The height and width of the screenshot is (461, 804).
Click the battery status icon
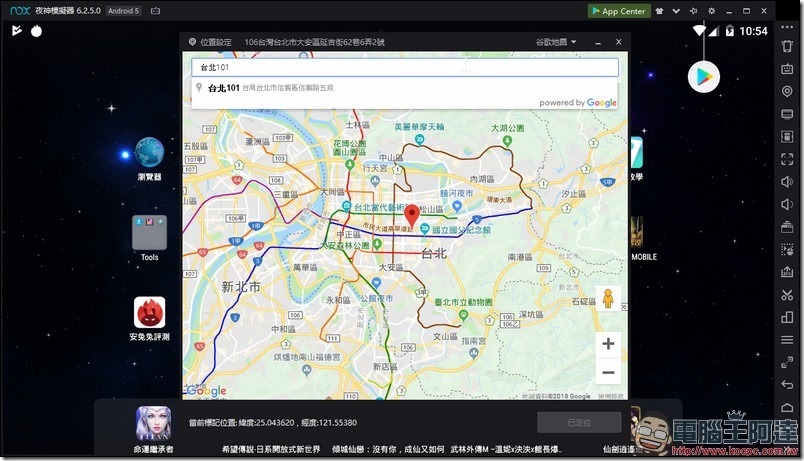click(x=729, y=31)
